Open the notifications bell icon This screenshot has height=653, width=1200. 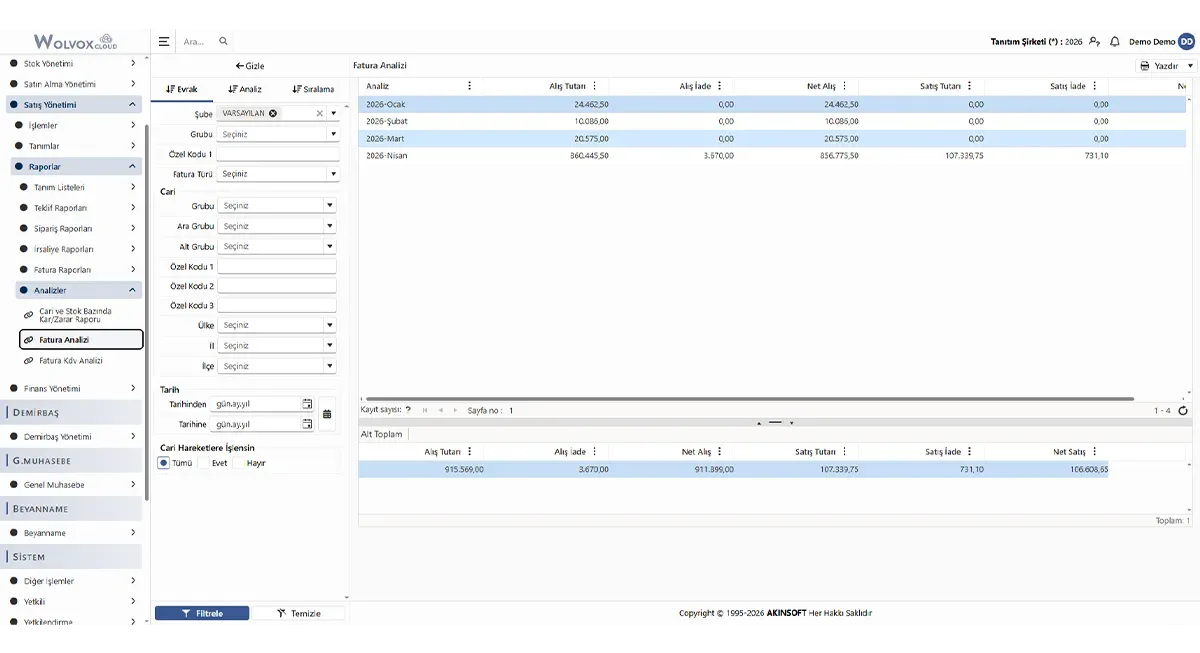click(x=1114, y=42)
